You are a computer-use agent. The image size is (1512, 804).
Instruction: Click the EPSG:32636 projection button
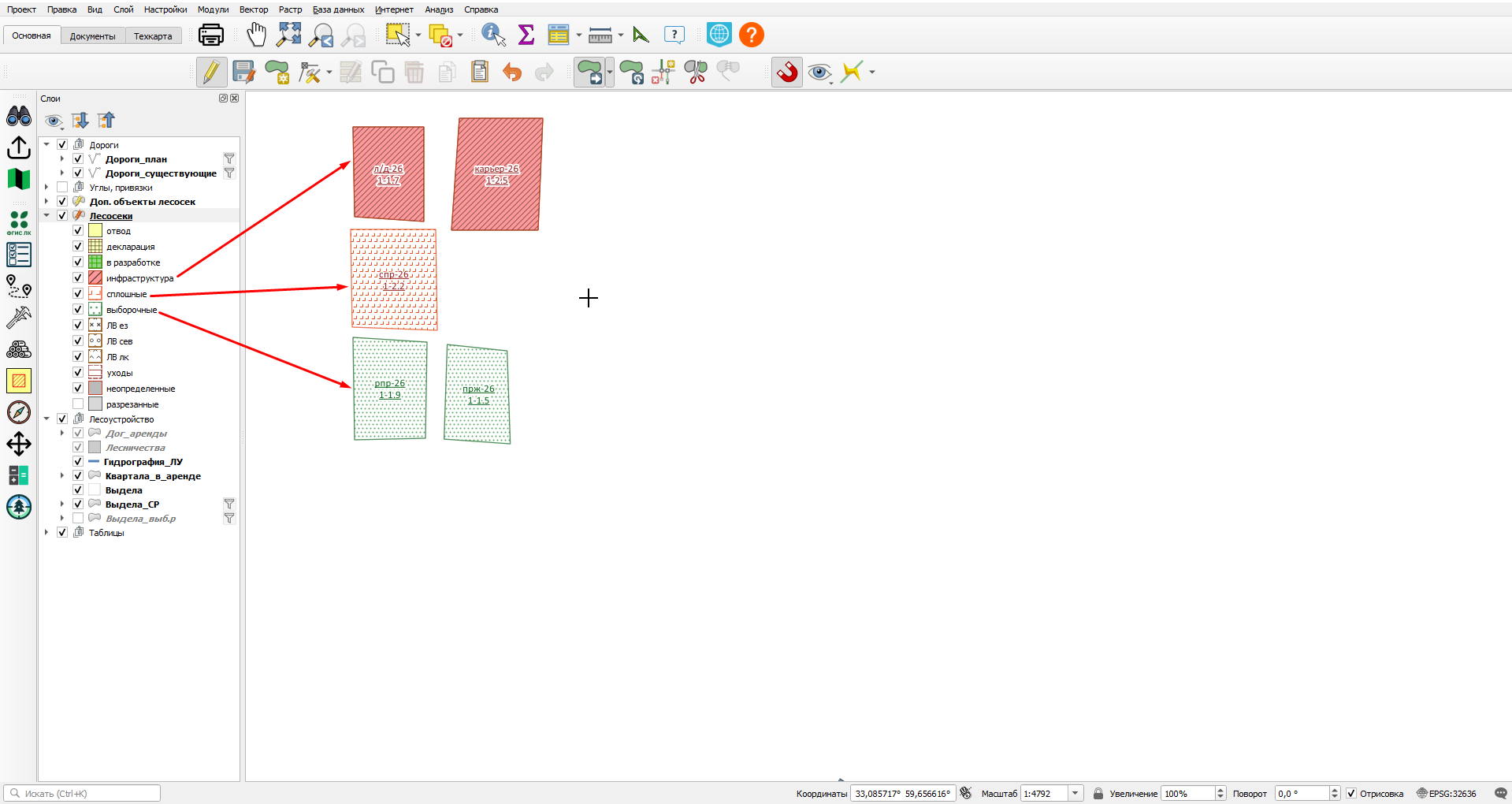coord(1447,793)
